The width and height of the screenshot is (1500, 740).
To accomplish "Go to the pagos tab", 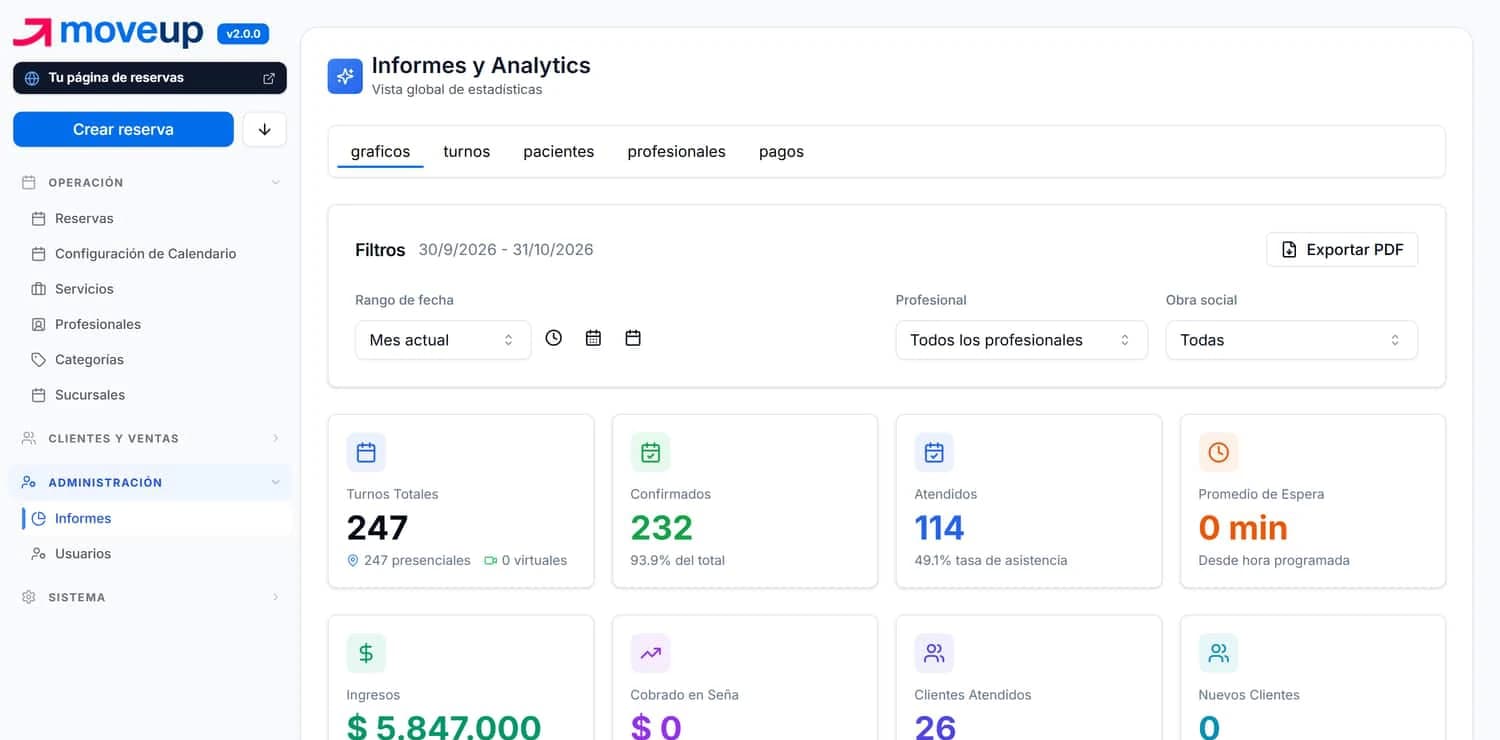I will pyautogui.click(x=781, y=152).
